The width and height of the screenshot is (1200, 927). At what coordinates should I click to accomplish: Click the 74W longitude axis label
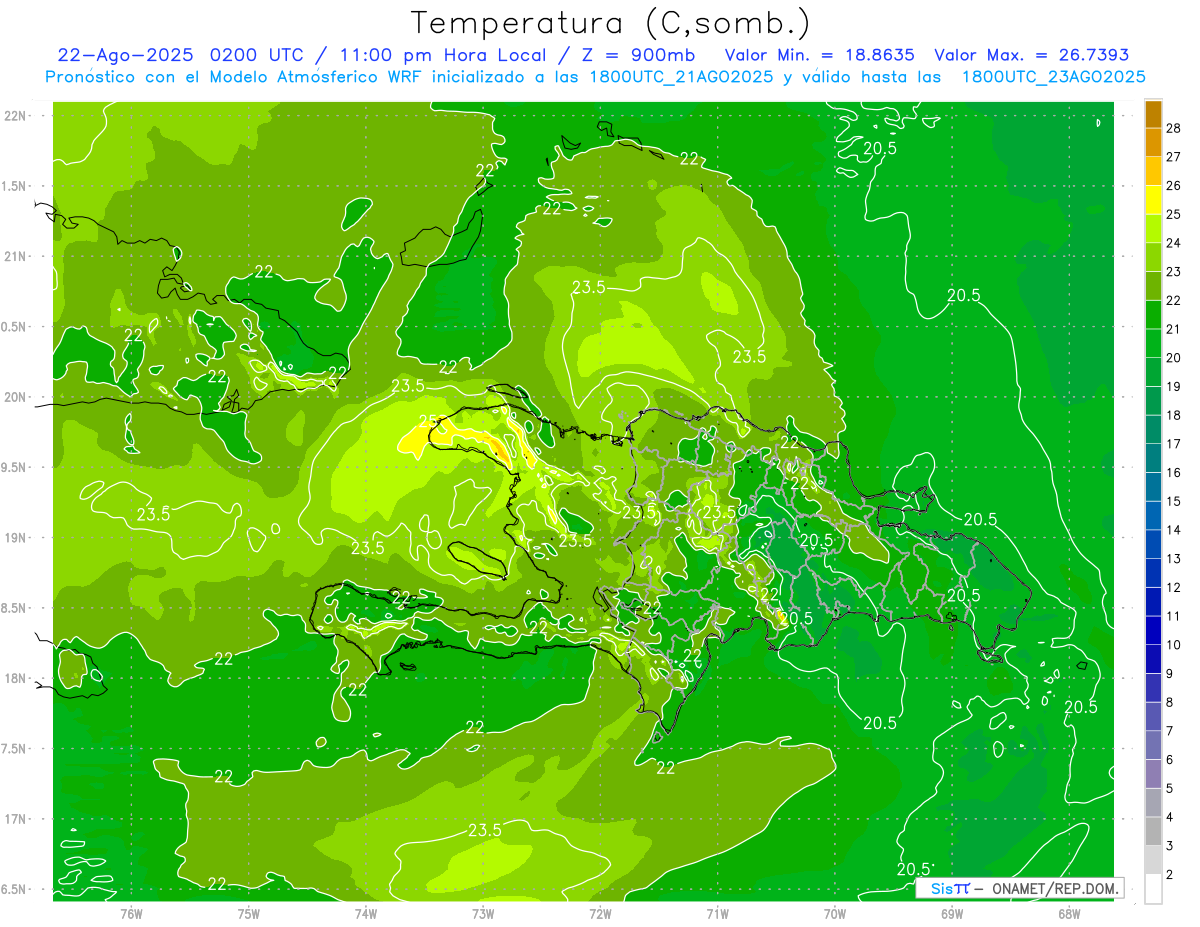point(366,913)
